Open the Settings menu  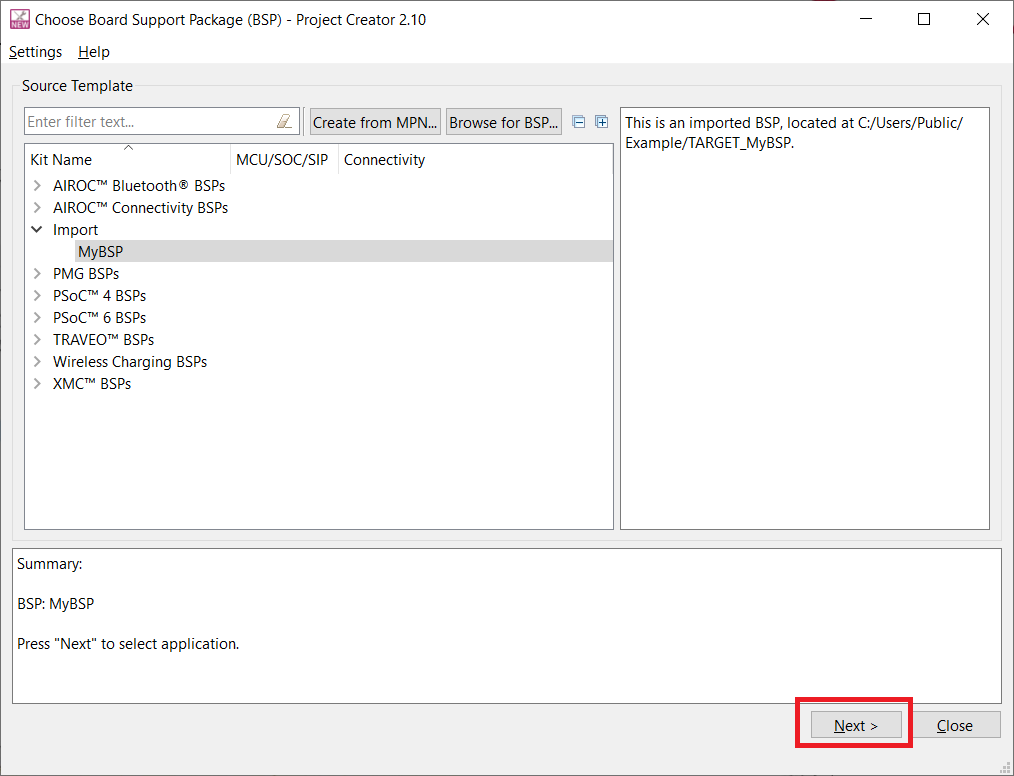point(36,52)
